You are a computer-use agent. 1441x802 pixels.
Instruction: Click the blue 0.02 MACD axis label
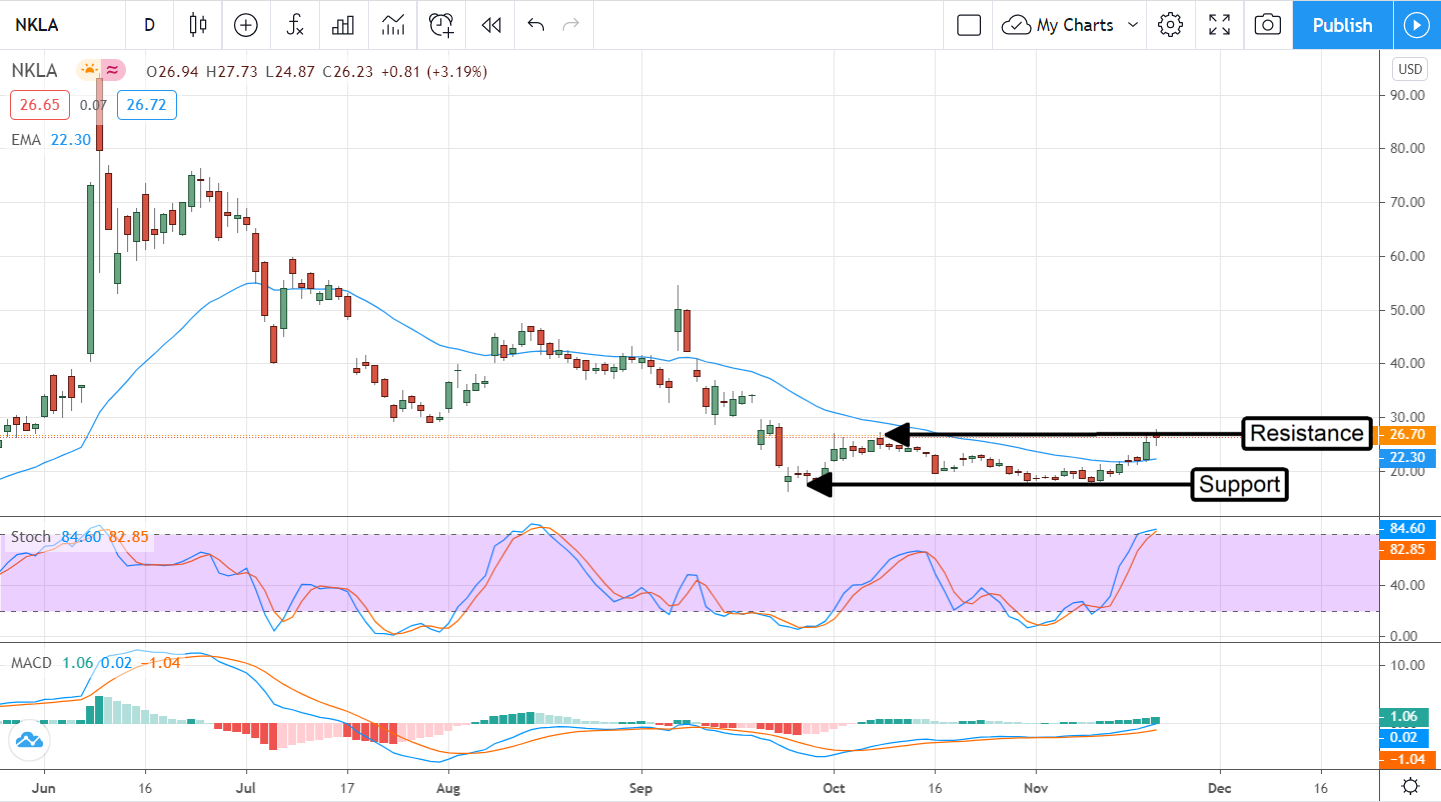[1405, 738]
